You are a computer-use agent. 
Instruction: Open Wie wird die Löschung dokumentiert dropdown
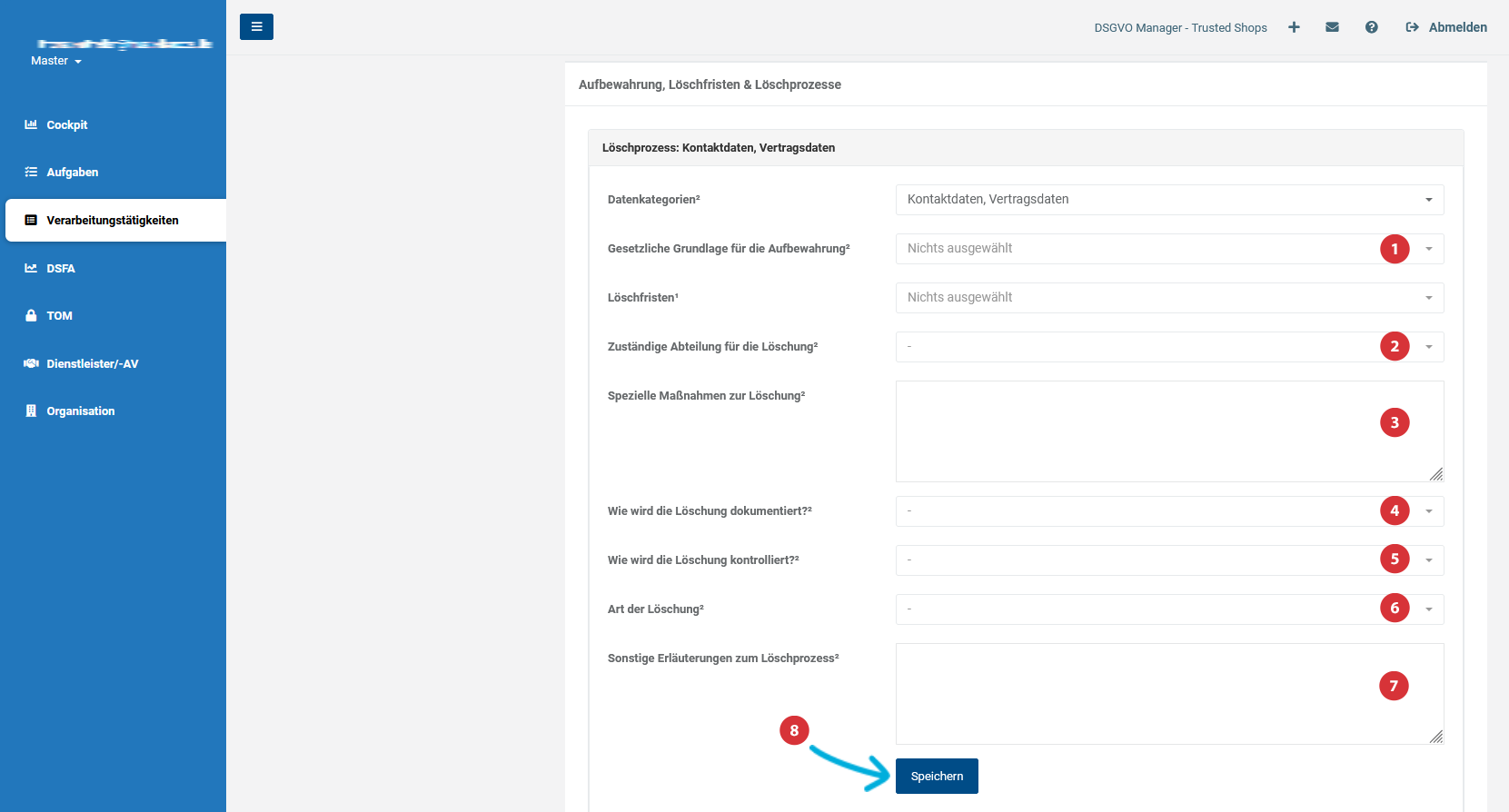pos(1169,511)
